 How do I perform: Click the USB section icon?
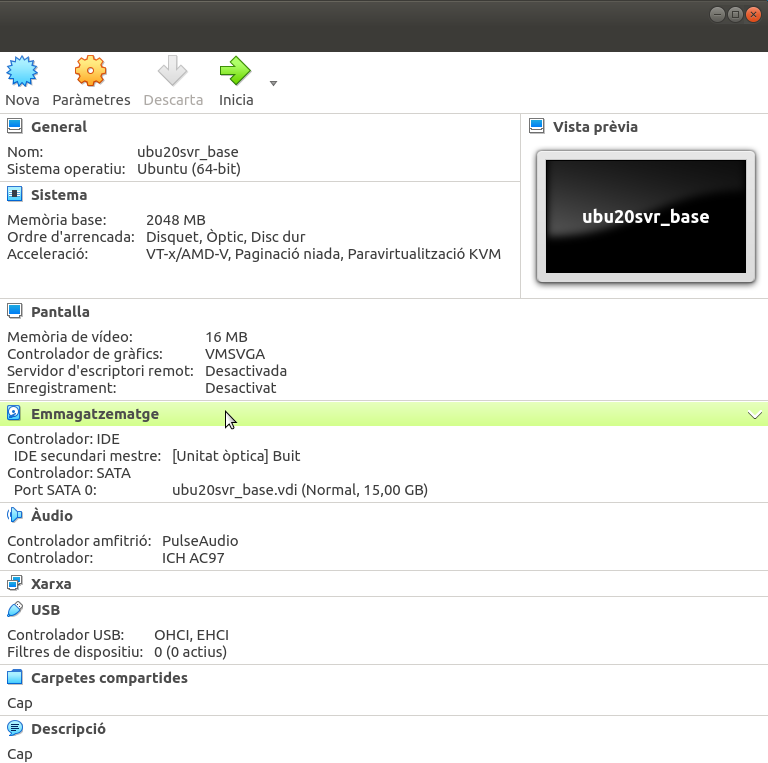coord(15,609)
